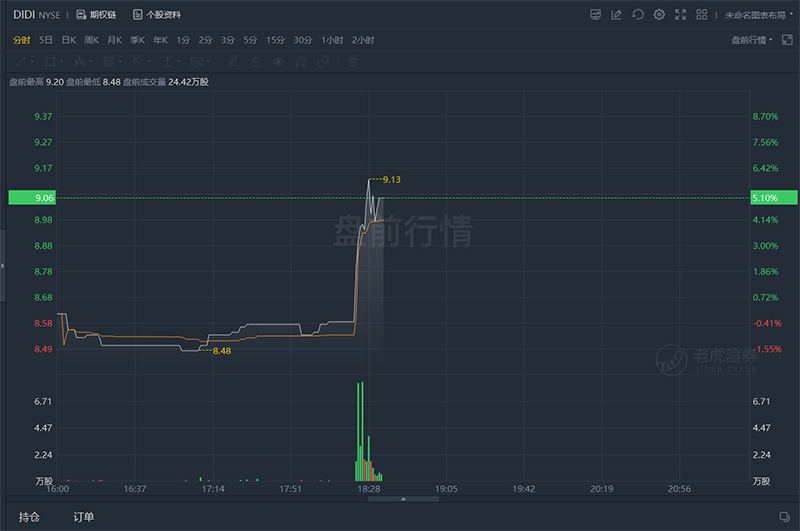Select the 1小时 one-hour interval
The width and height of the screenshot is (800, 531).
(x=332, y=40)
